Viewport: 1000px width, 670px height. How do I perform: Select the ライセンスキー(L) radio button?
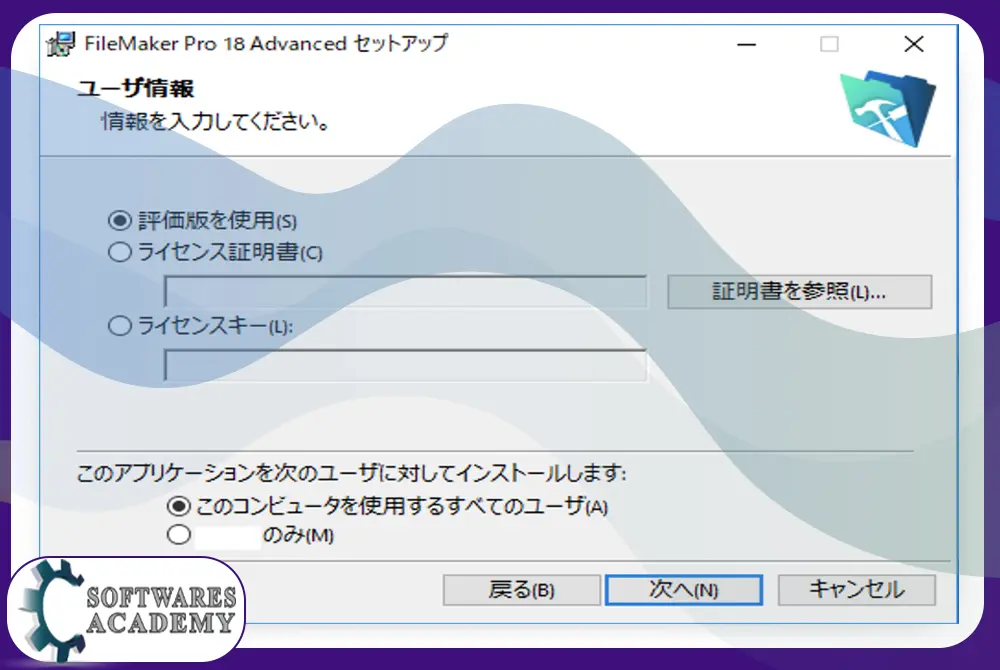coord(119,326)
